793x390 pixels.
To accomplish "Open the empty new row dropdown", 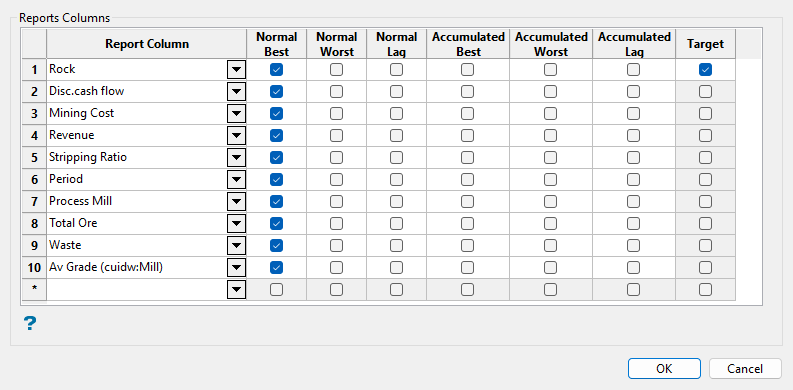I will point(236,289).
